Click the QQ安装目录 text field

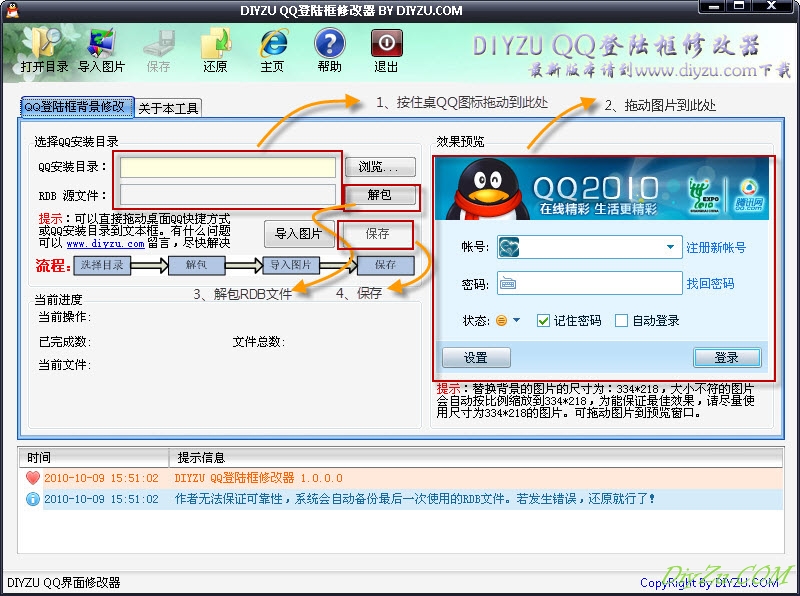[x=228, y=167]
